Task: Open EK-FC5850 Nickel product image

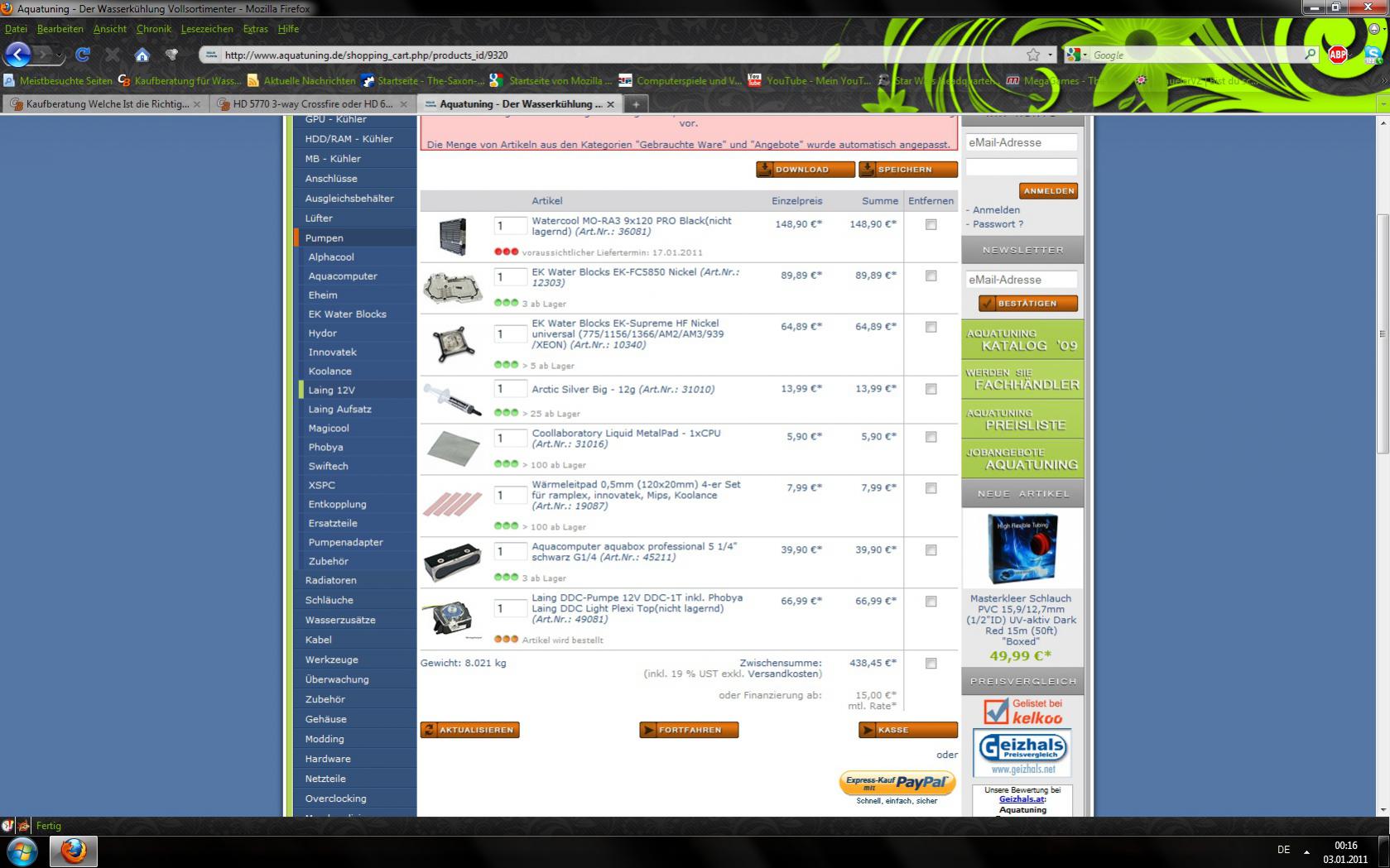Action: click(x=453, y=288)
